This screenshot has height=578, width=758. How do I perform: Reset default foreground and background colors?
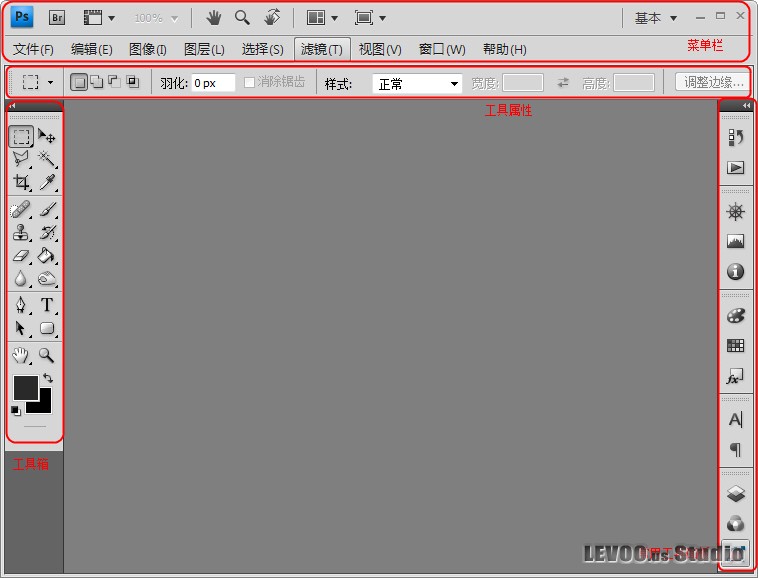(x=15, y=411)
